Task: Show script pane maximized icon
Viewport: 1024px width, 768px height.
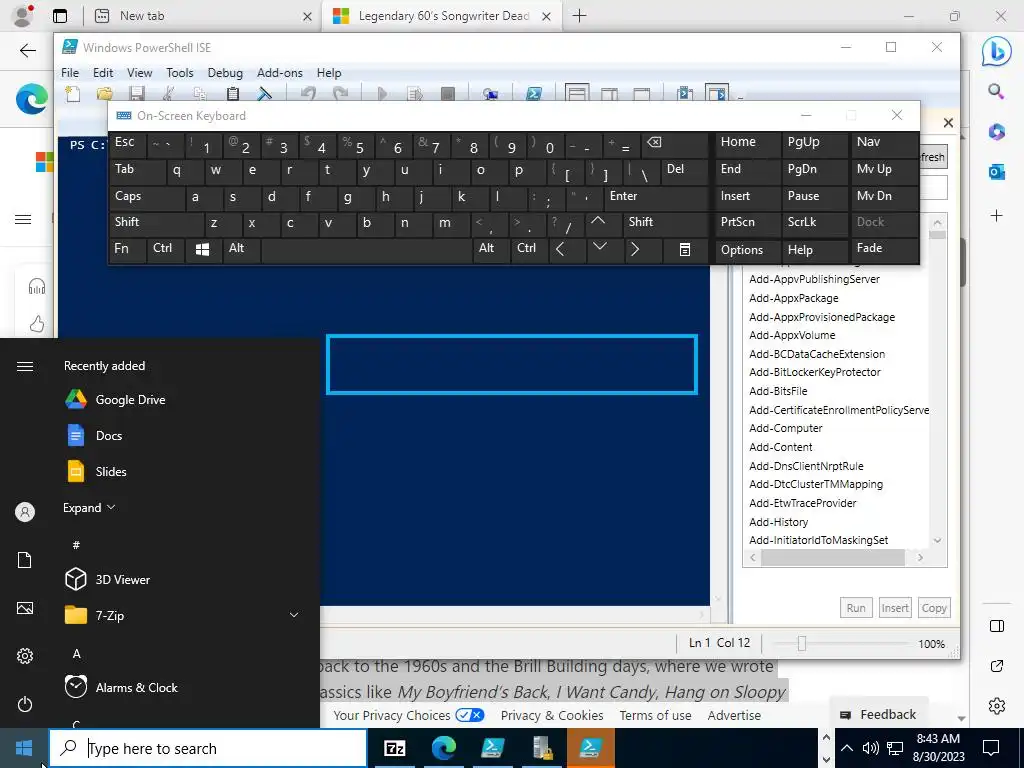Action: [642, 94]
